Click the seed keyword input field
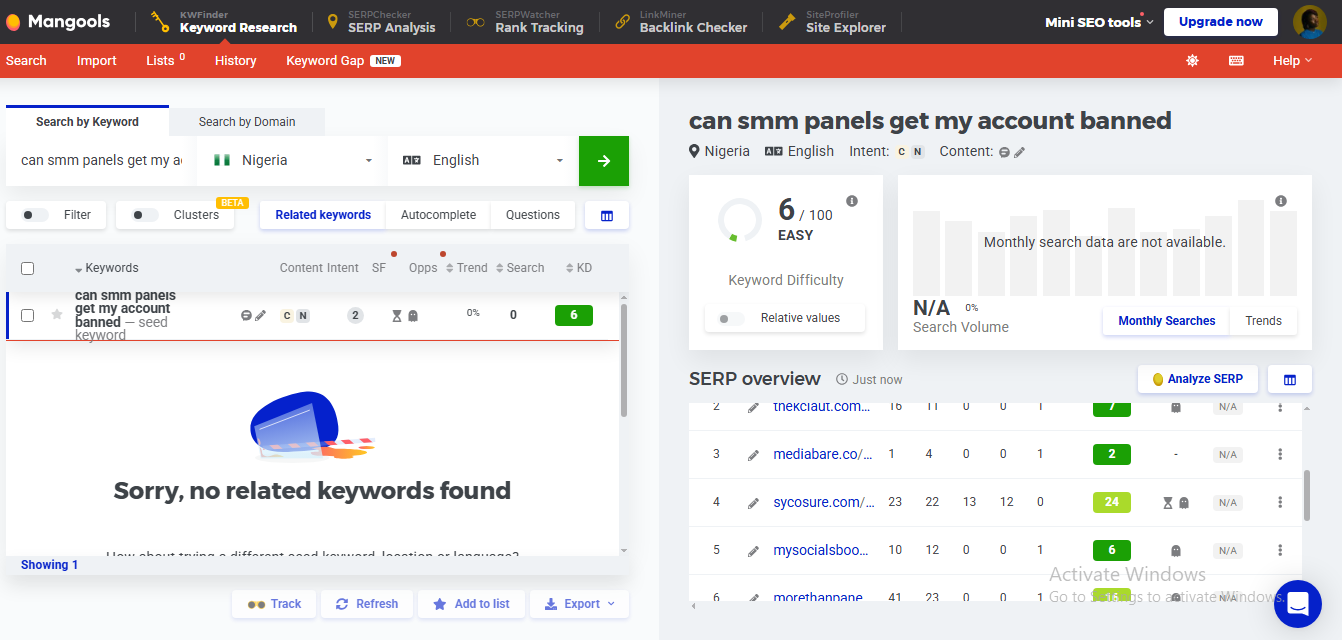1342x640 pixels. (x=100, y=161)
